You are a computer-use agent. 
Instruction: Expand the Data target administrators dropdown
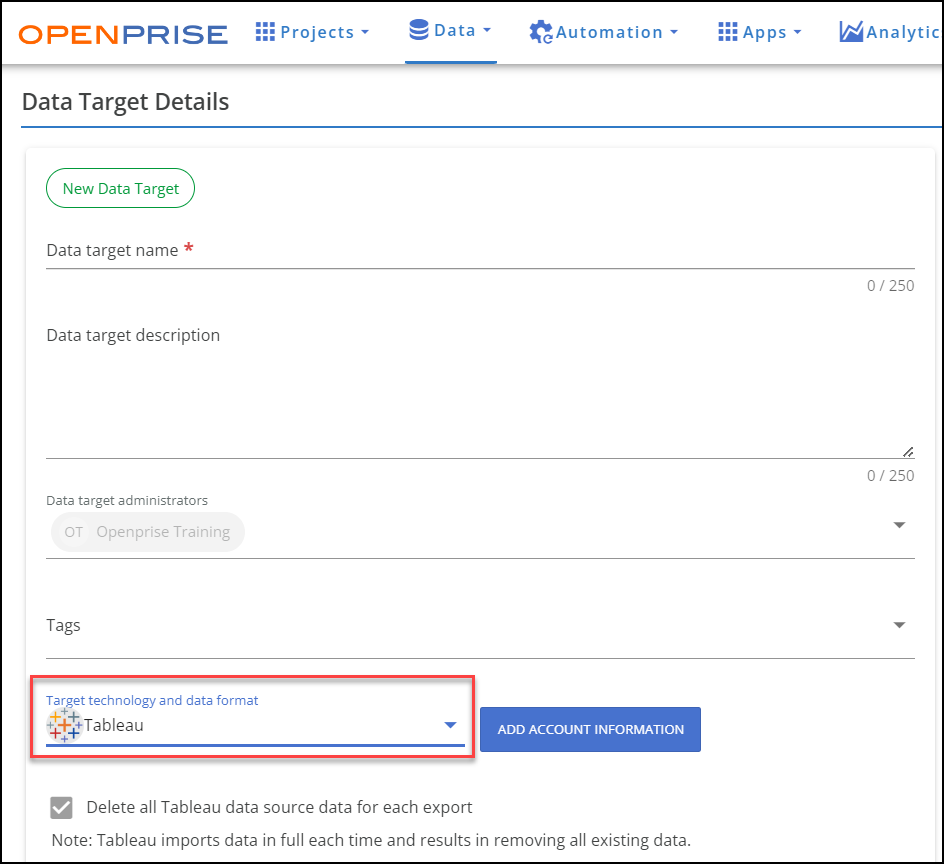(899, 525)
